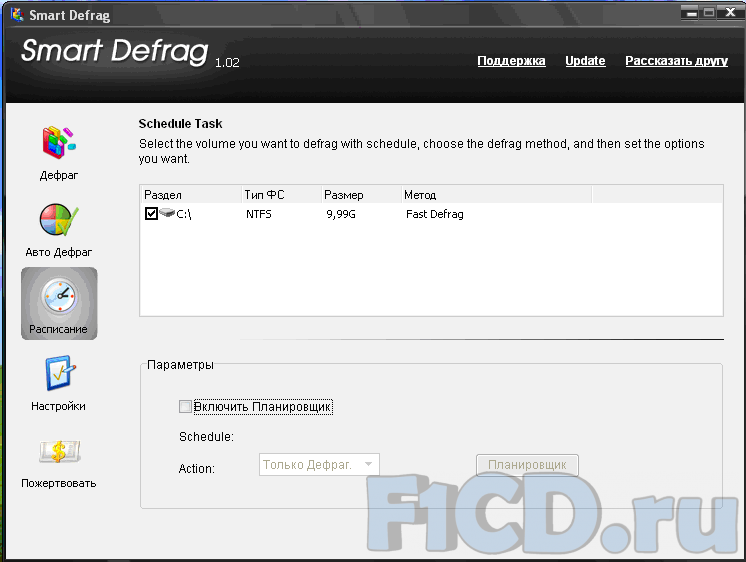Close the Smart Defrag window
Image resolution: width=746 pixels, height=562 pixels.
click(730, 13)
